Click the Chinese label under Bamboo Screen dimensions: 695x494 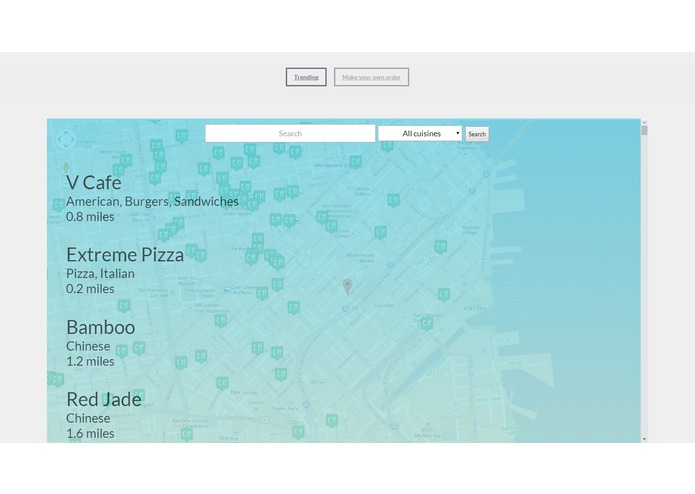[x=88, y=346]
